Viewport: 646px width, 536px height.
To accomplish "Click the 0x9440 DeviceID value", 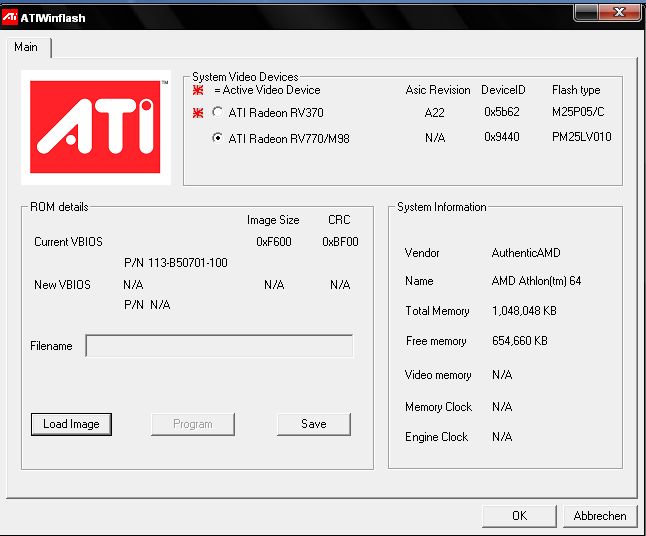I will click(x=502, y=137).
